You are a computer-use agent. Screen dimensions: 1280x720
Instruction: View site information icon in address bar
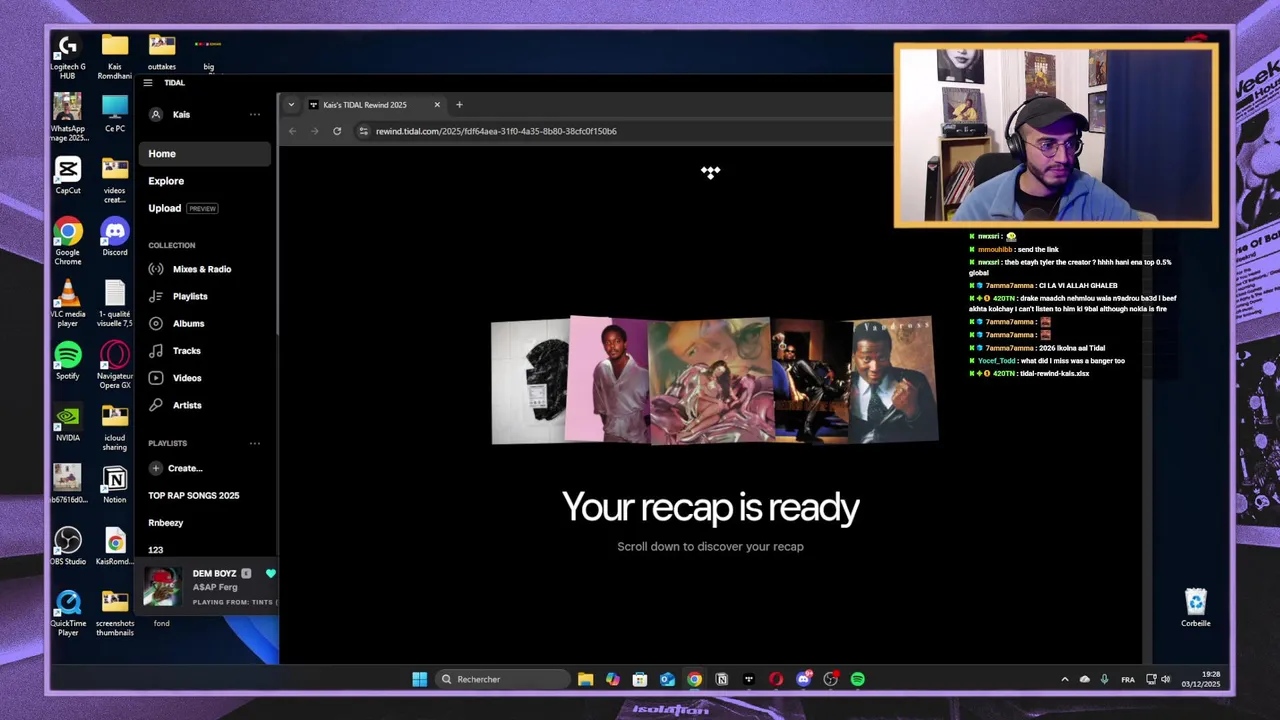click(364, 131)
